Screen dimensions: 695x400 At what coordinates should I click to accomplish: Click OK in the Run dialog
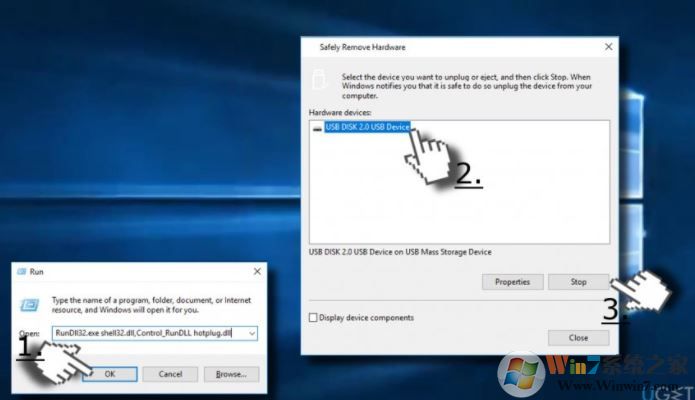109,374
